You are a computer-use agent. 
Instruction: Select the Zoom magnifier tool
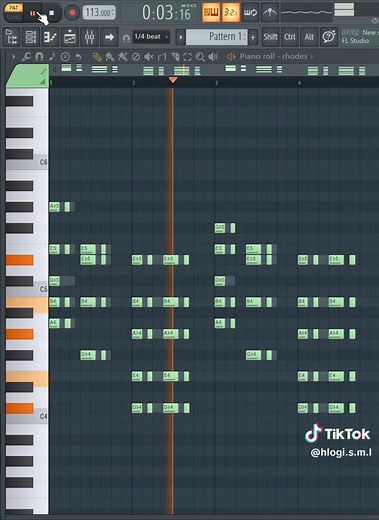point(200,57)
